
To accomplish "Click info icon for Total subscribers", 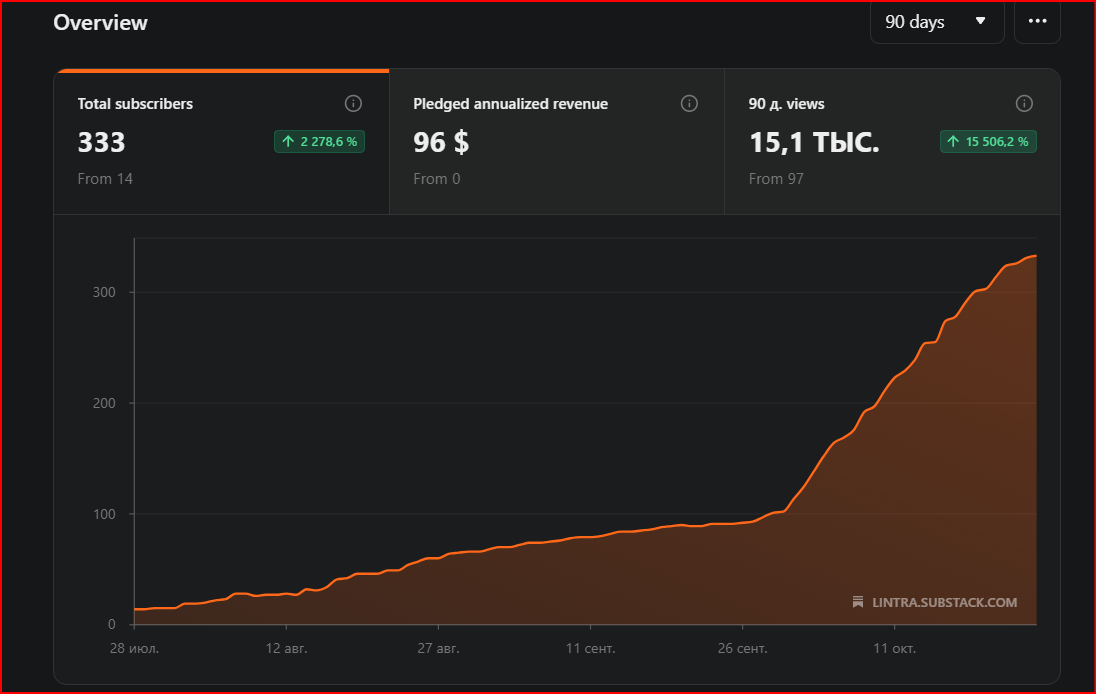I will point(353,103).
